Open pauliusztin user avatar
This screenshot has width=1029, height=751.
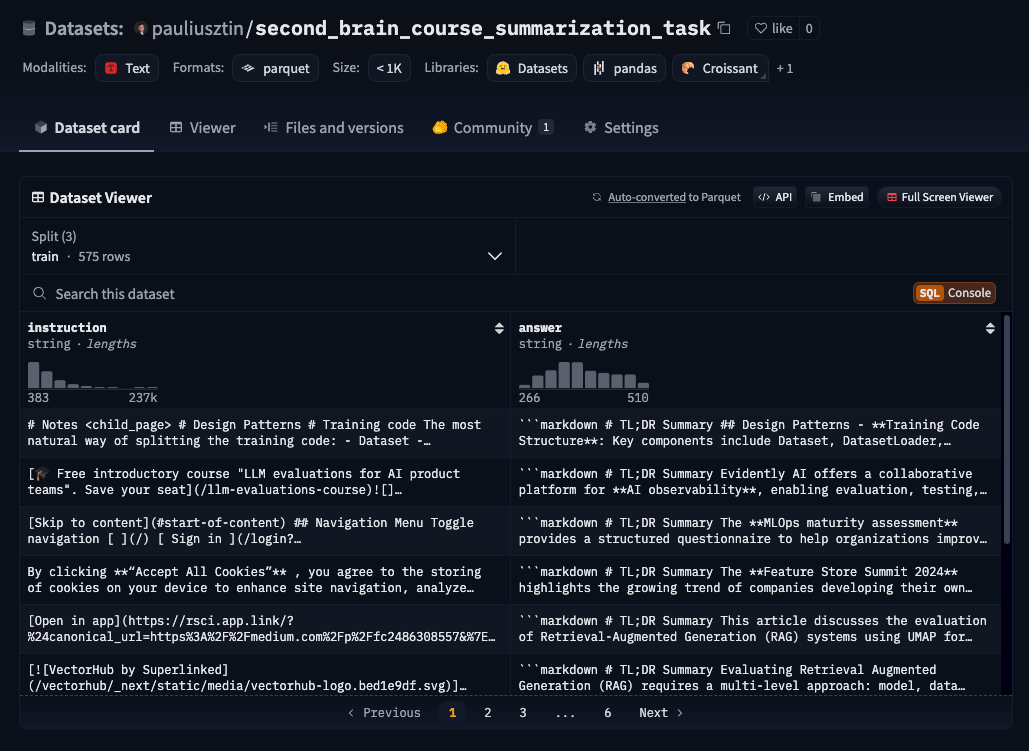pyautogui.click(x=140, y=28)
